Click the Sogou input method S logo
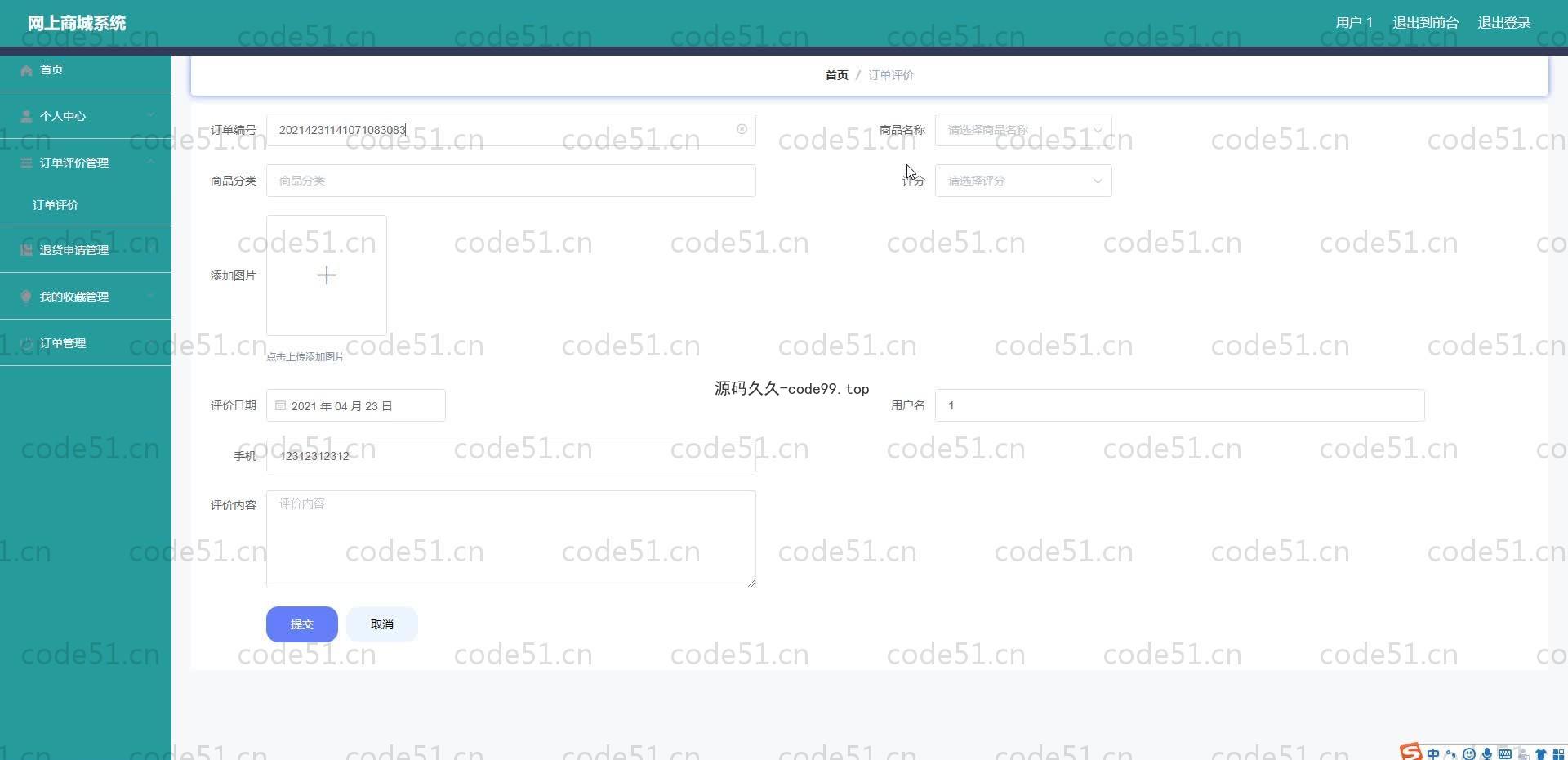Image resolution: width=1568 pixels, height=760 pixels. click(1410, 753)
